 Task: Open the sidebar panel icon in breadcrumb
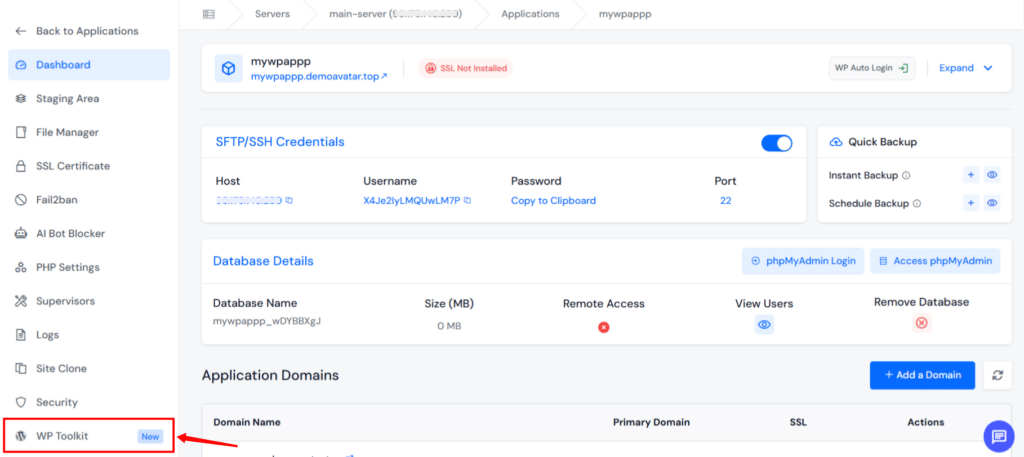(208, 14)
